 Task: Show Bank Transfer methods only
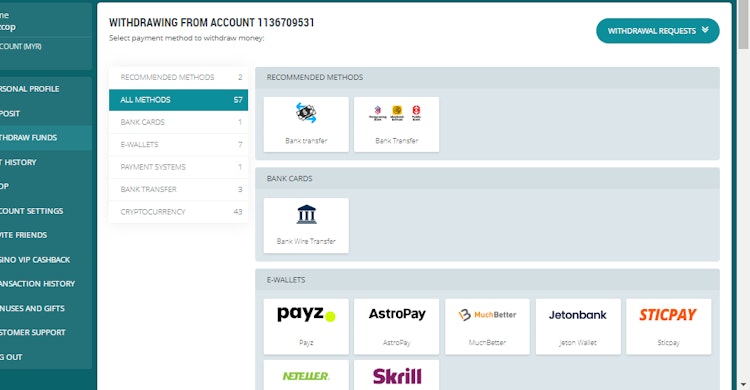tap(178, 189)
